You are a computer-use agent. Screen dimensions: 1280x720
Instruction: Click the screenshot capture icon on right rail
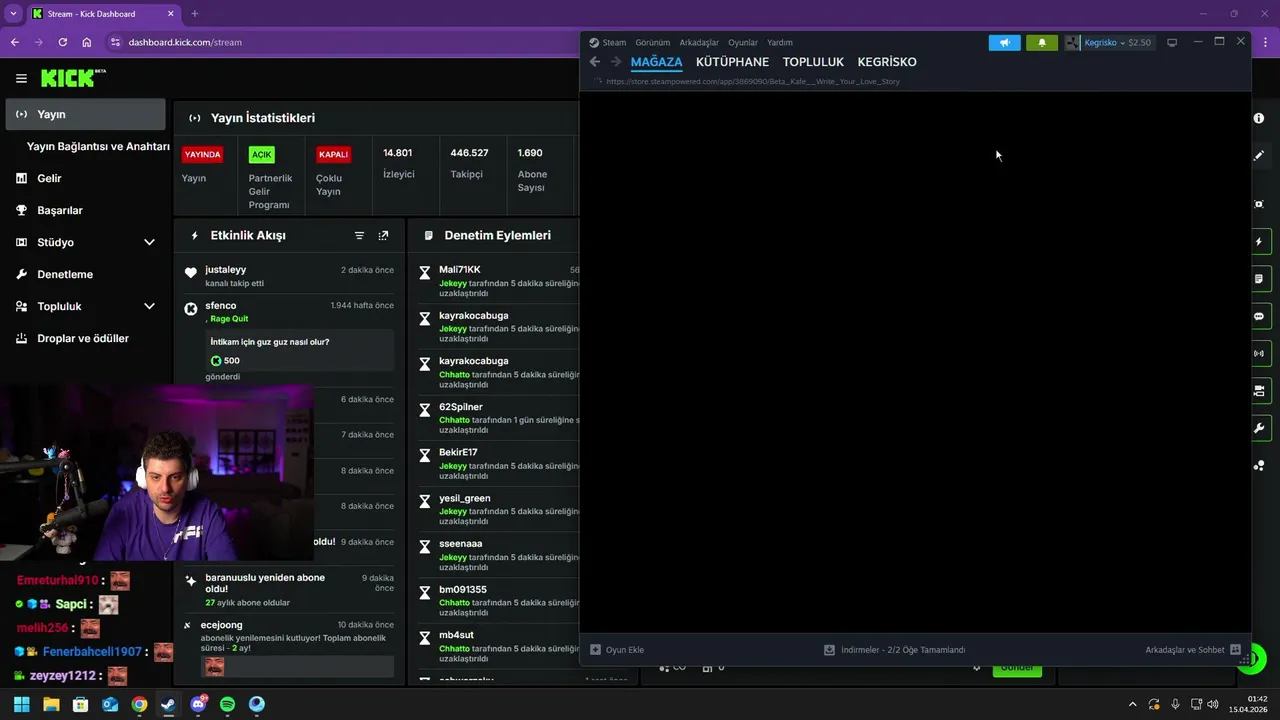(x=1259, y=204)
